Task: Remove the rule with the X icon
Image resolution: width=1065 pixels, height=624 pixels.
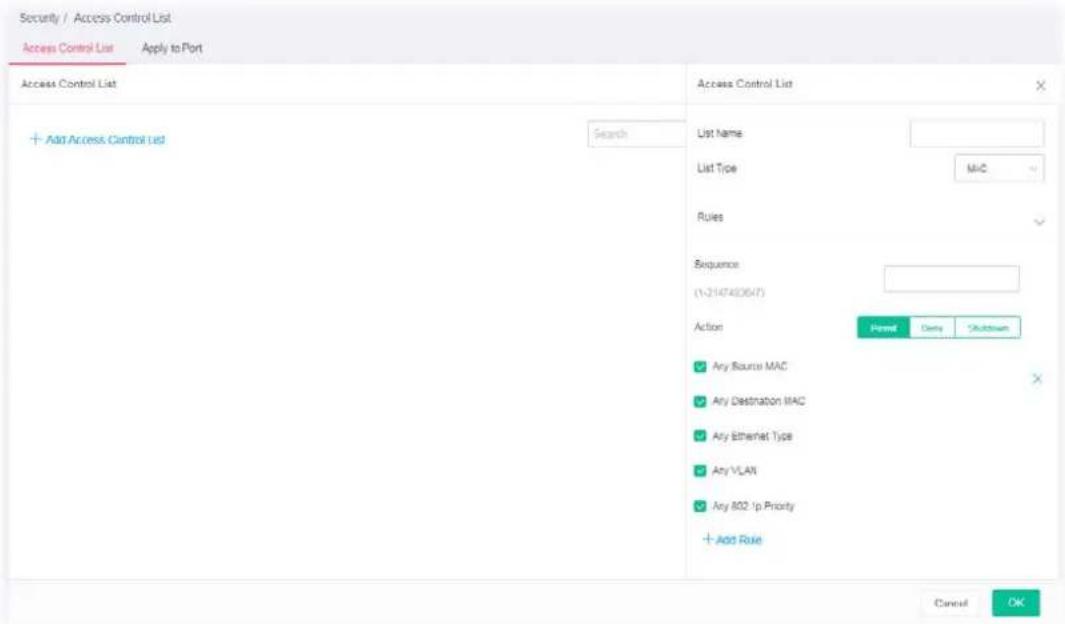Action: point(1037,379)
